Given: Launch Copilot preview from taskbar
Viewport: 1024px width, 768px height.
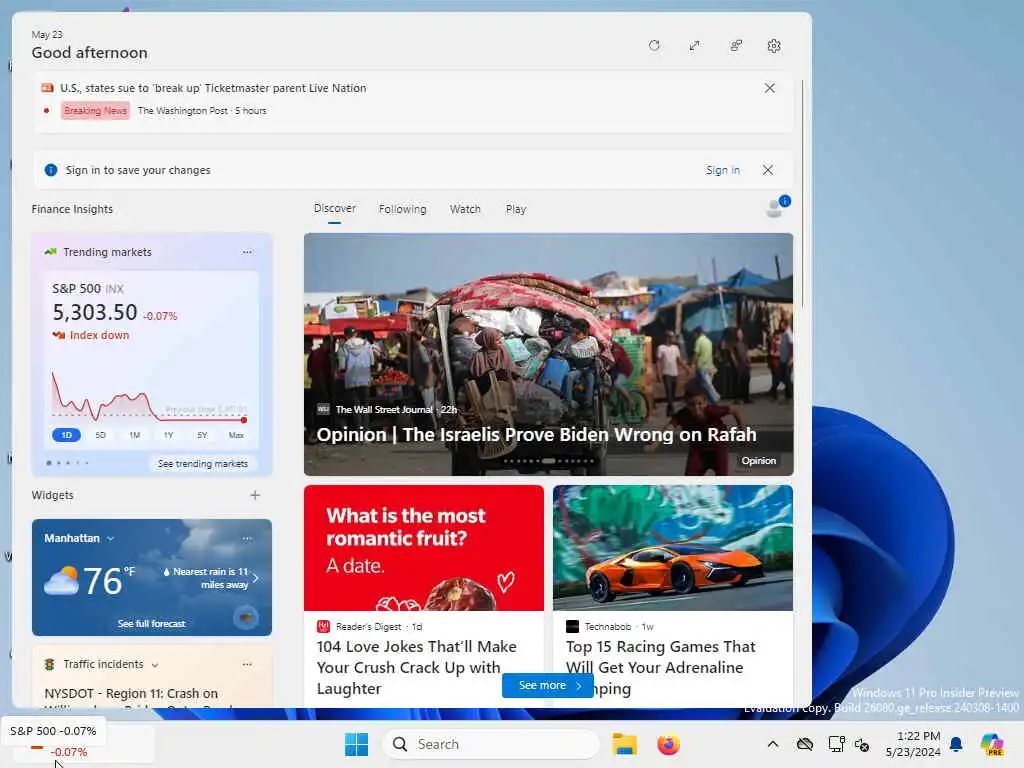Looking at the screenshot, I should [992, 744].
